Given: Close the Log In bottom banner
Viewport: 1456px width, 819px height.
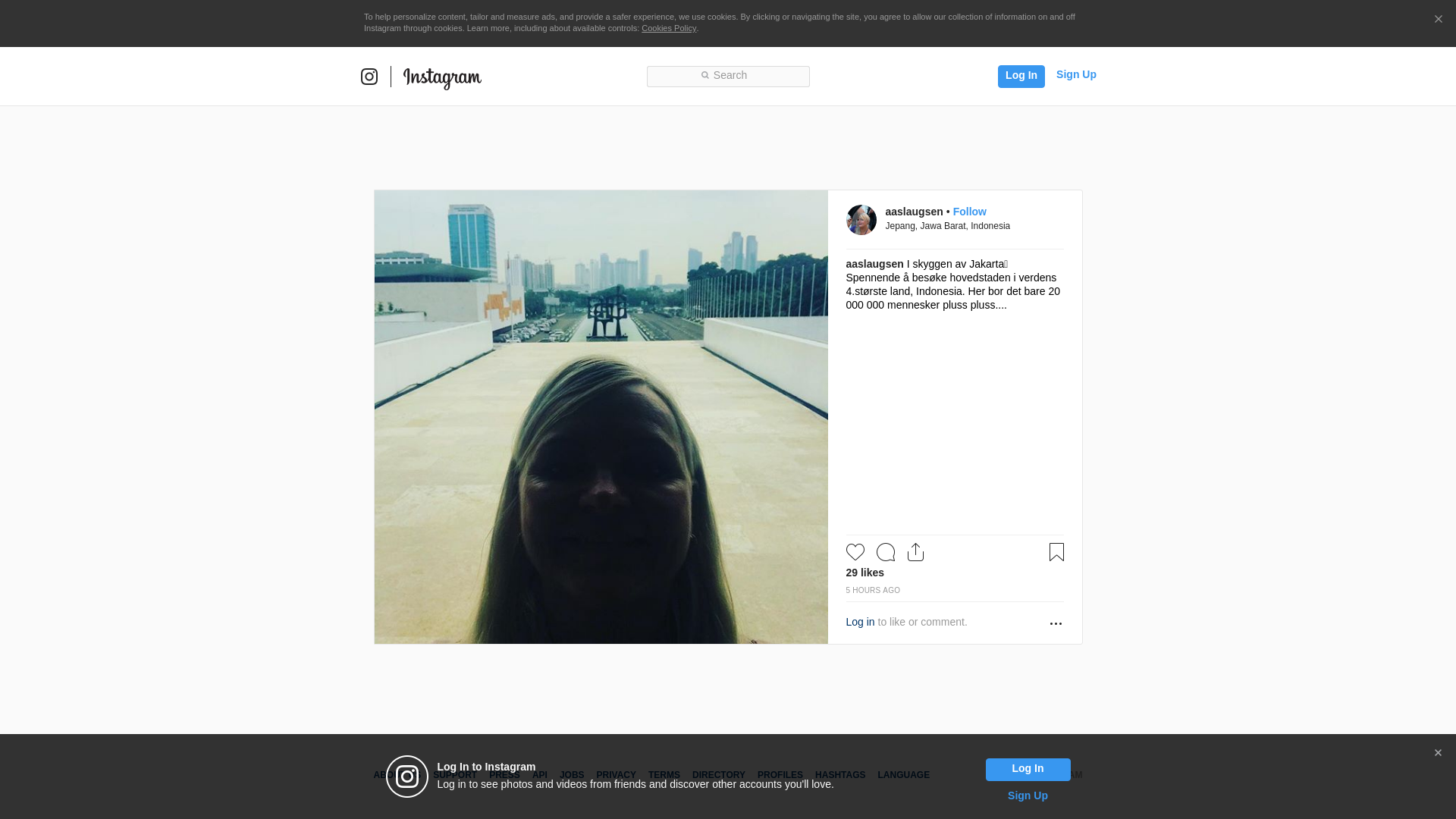Looking at the screenshot, I should [1438, 753].
